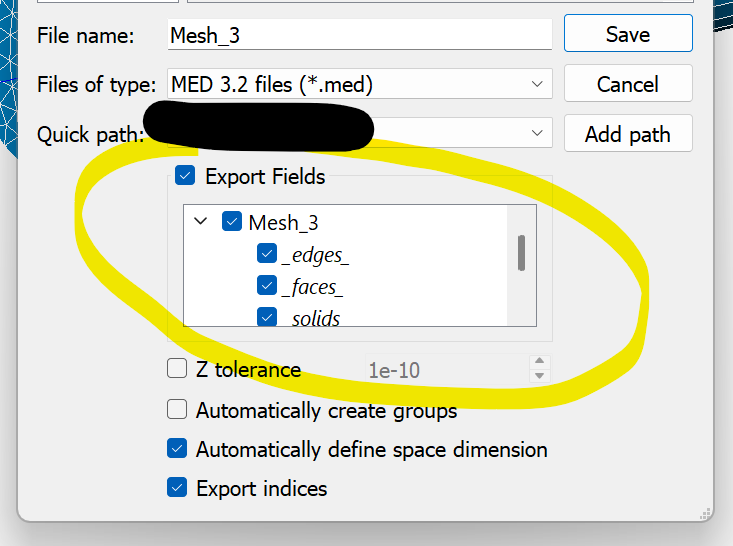Toggle the _solids_ field checkbox

pyautogui.click(x=267, y=317)
